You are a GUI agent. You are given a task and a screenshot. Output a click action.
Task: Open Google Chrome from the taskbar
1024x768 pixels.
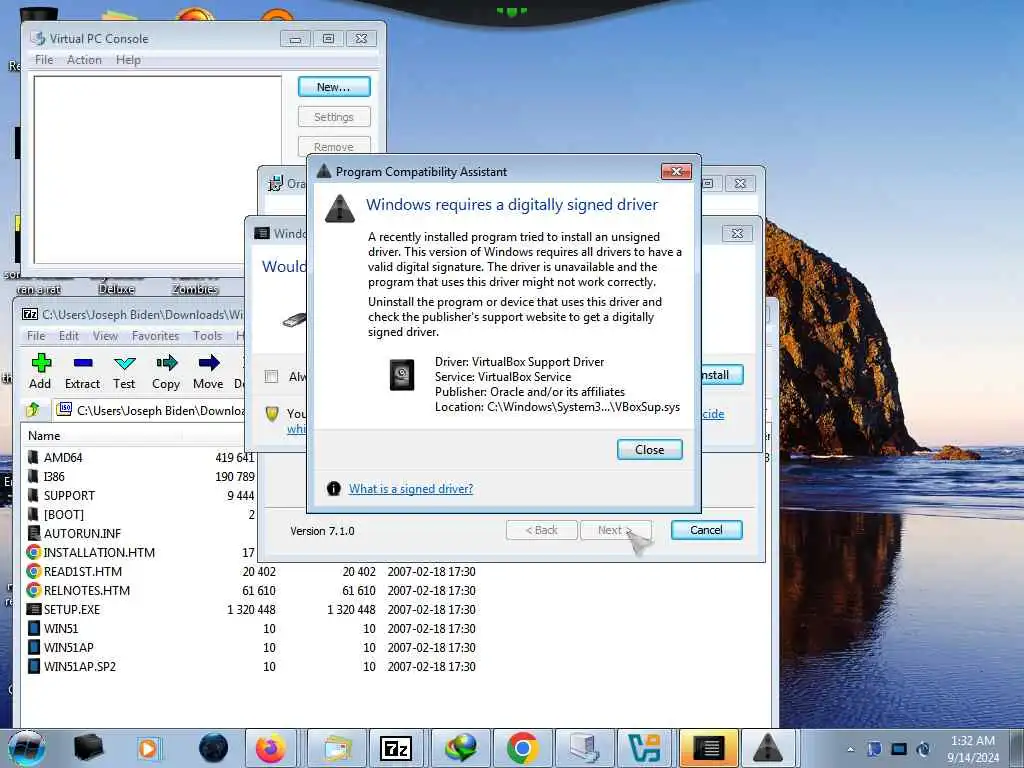coord(522,748)
